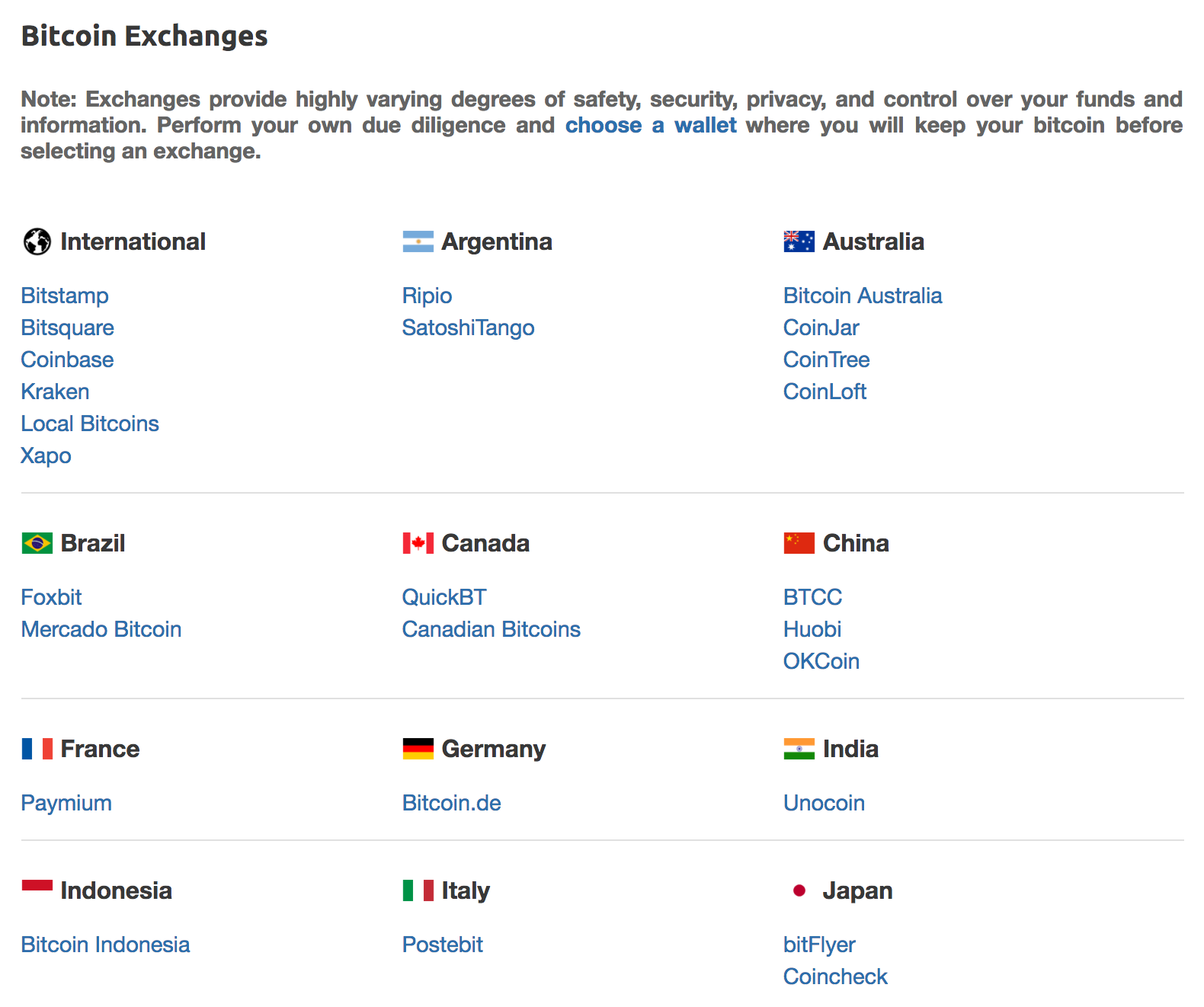Click the Argentina flag icon
The width and height of the screenshot is (1204, 1007).
pos(418,241)
